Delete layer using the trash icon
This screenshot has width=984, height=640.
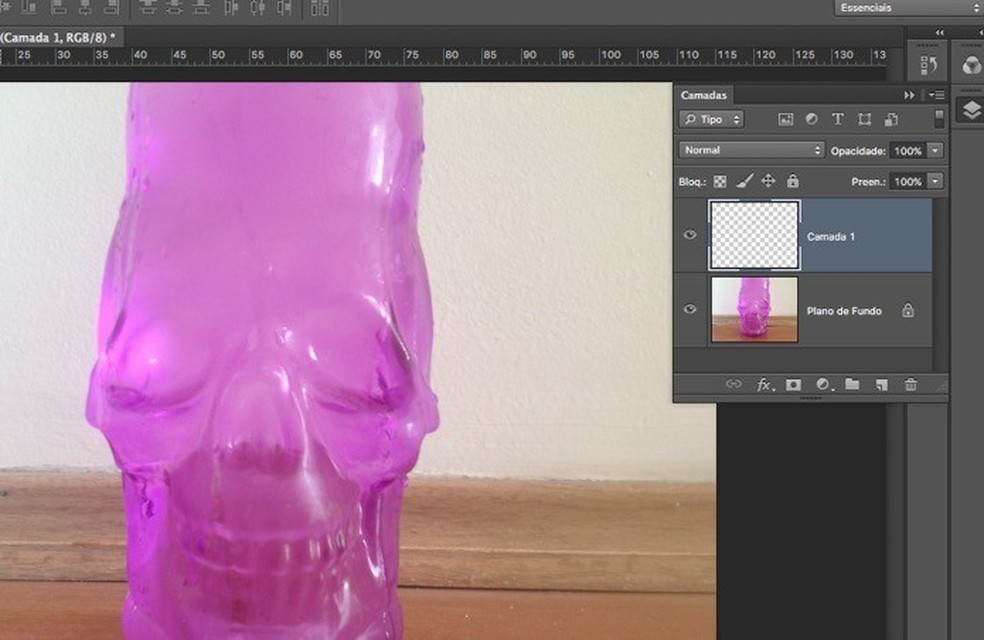coord(910,384)
